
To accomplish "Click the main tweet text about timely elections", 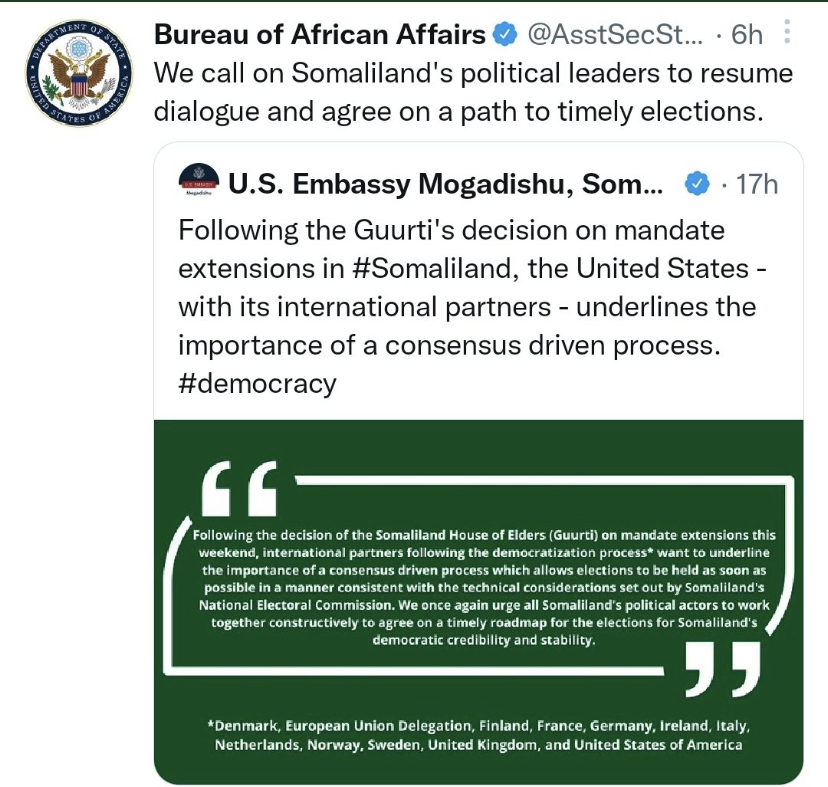I will pyautogui.click(x=473, y=92).
